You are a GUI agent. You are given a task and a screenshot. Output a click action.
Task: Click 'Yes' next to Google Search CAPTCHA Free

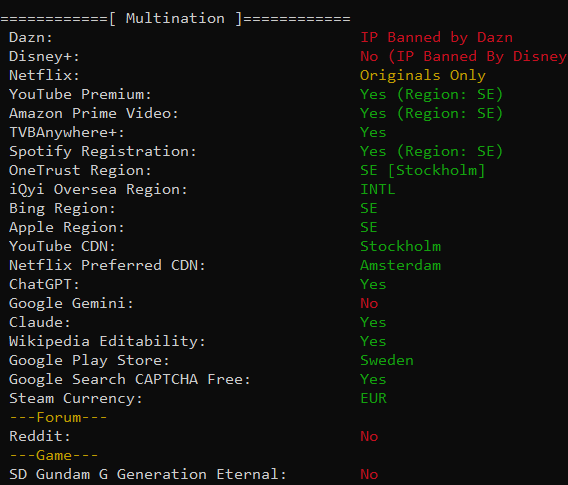(x=373, y=379)
